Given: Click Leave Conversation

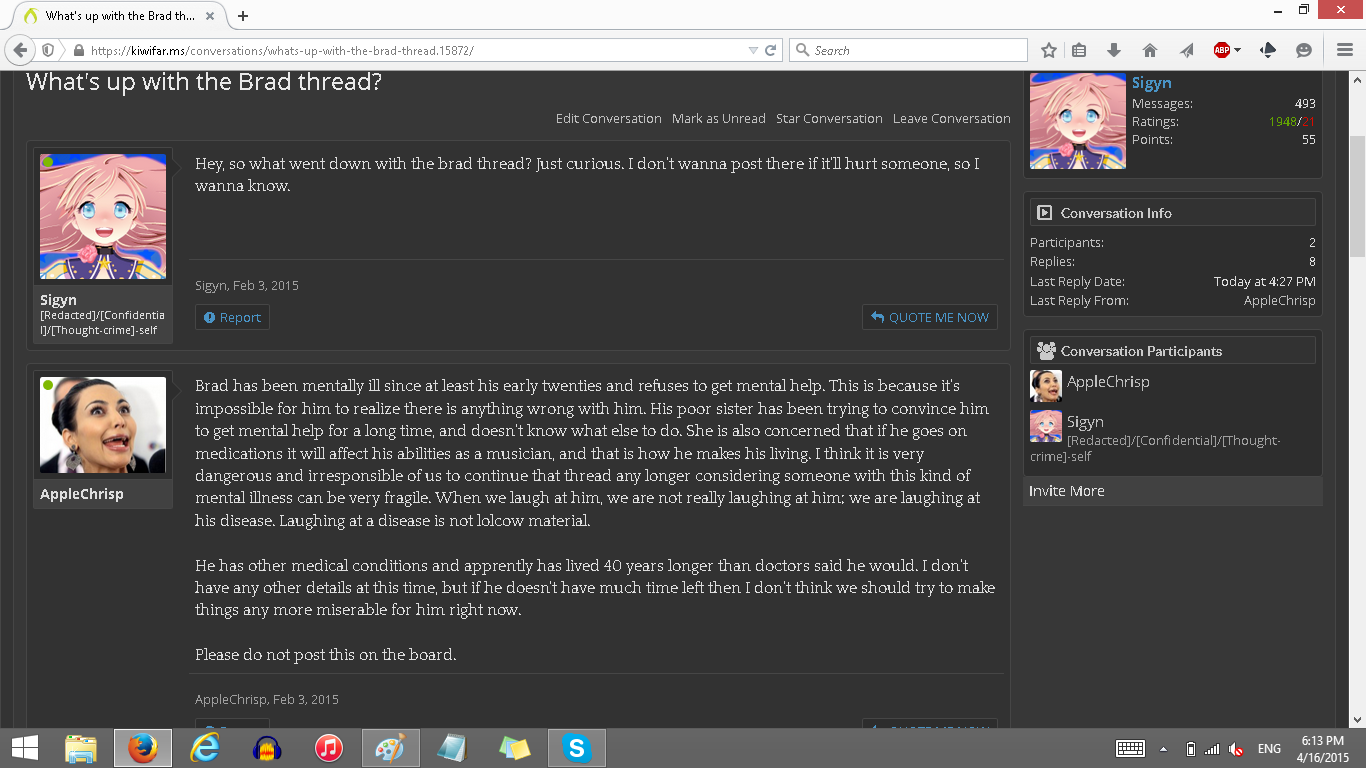Looking at the screenshot, I should pos(952,118).
